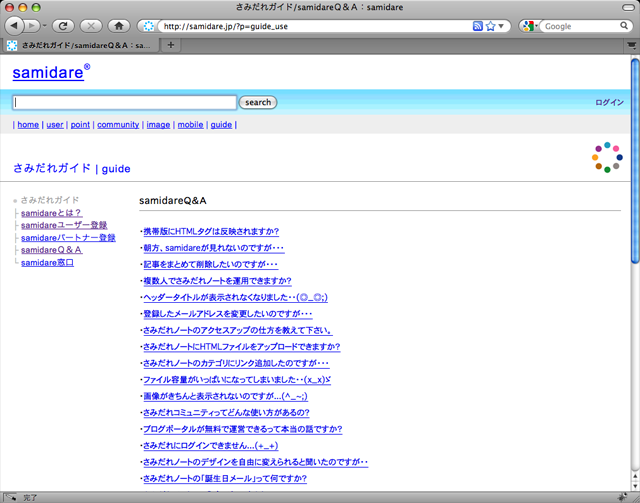Reload the page with the refresh icon
The image size is (640, 503).
tap(62, 25)
